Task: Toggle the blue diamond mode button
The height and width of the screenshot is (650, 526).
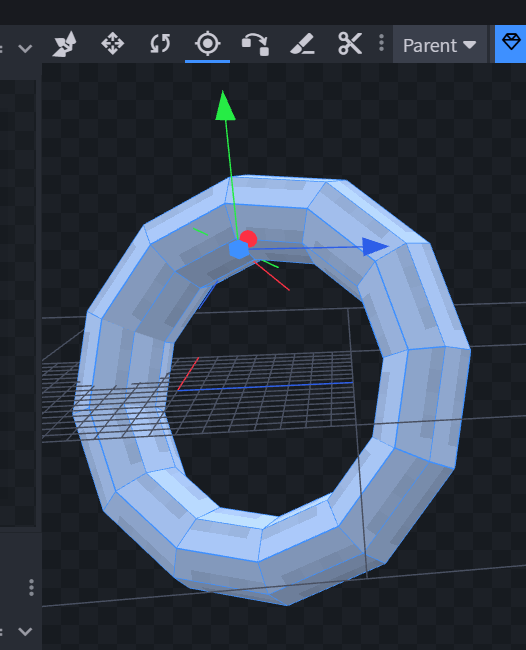Action: (511, 44)
